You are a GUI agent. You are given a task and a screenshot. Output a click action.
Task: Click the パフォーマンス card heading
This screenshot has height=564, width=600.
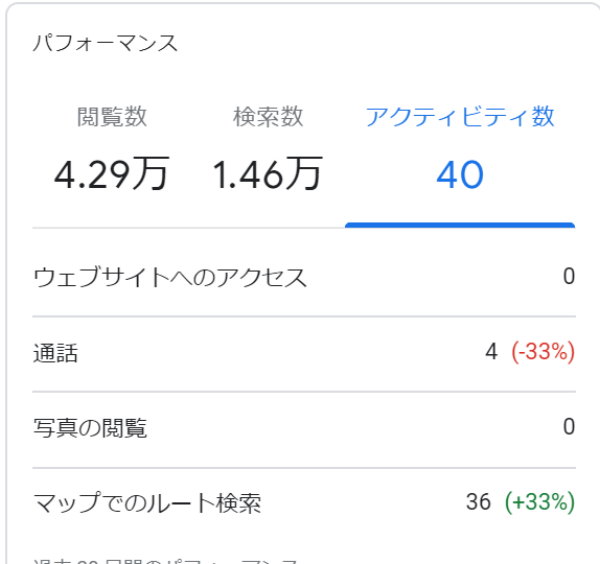[x=105, y=44]
